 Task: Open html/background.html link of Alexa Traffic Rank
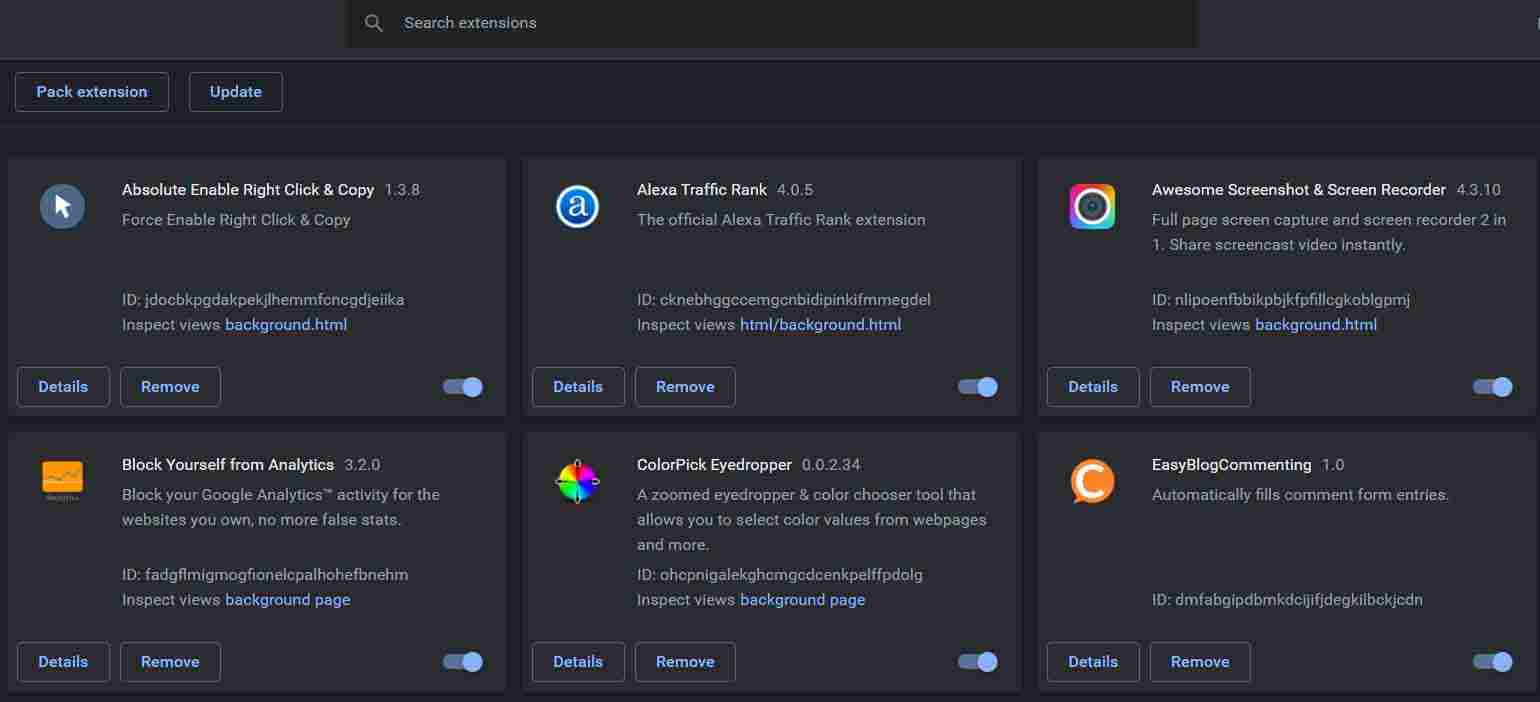(820, 325)
